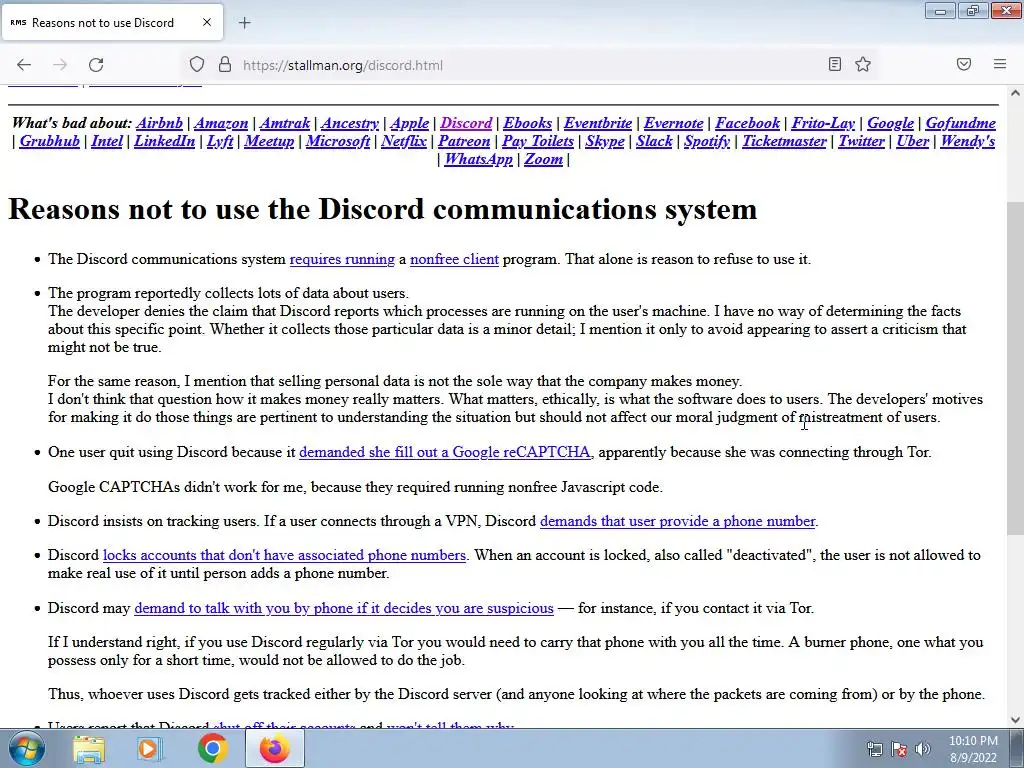
Task: Open the Slack link
Action: click(x=654, y=141)
